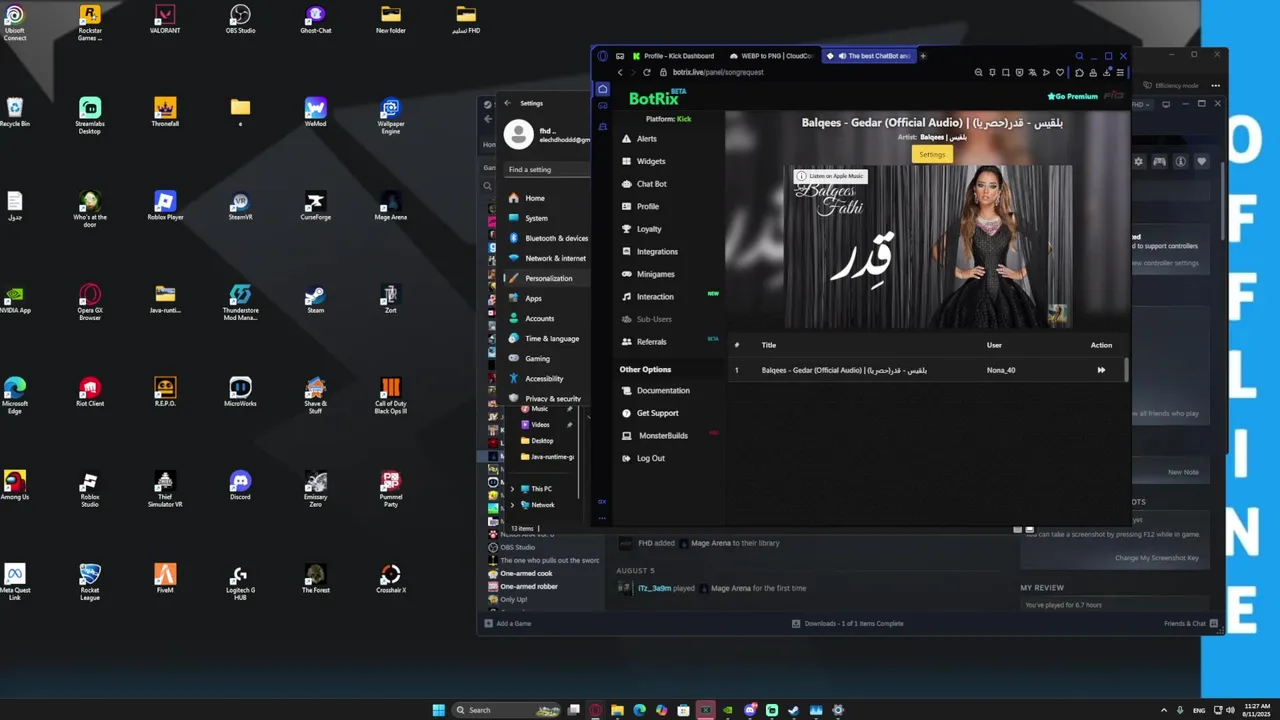Open Accounts in Windows Settings
This screenshot has width=1280, height=720.
532,318
